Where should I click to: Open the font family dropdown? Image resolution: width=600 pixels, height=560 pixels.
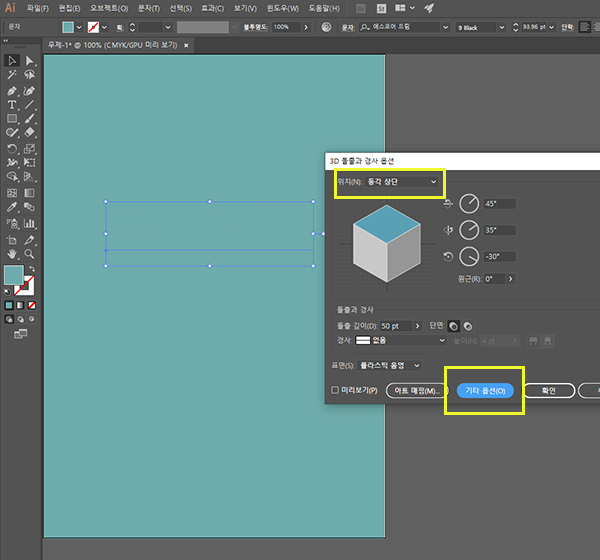pos(445,27)
